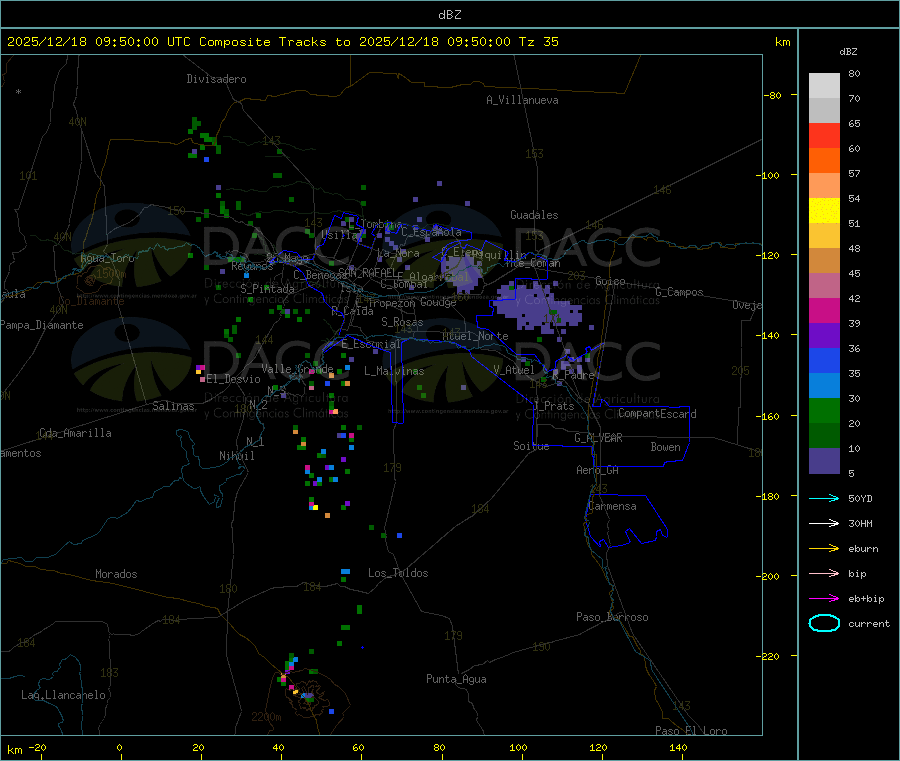
Task: Pick the bright yellow dBZ color swatch
Action: coord(824,210)
